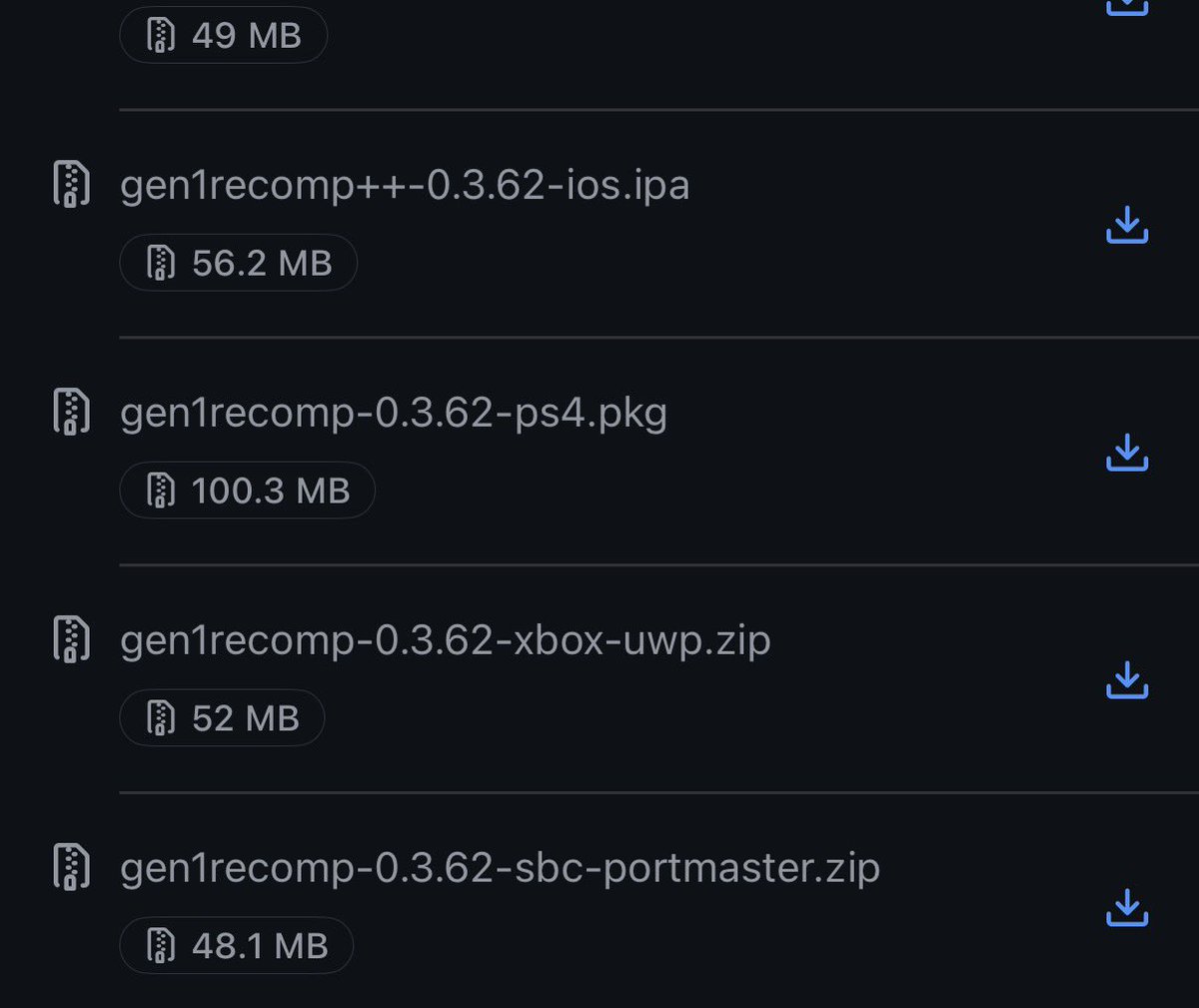The height and width of the screenshot is (1008, 1199).
Task: Download the xbox-uwp.zip asset
Action: tap(1127, 679)
